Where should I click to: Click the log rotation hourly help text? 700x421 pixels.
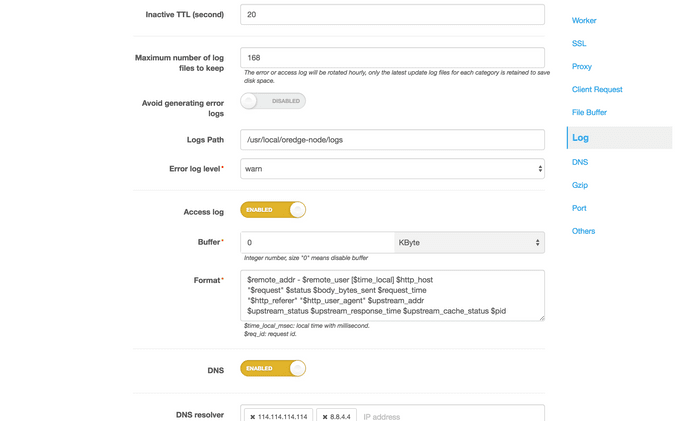pos(397,76)
